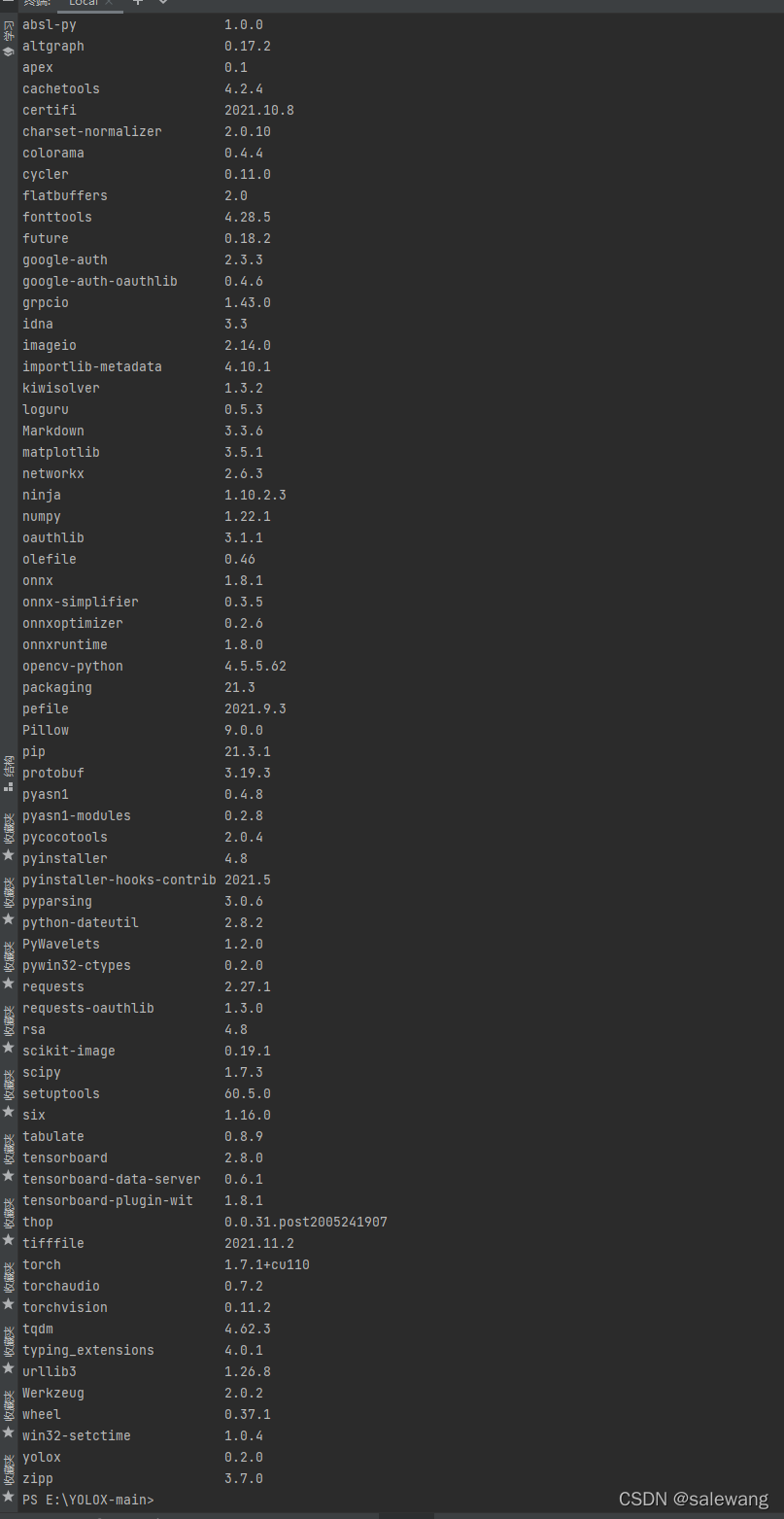Click the idna package name
784x1519 pixels.
pyautogui.click(x=38, y=324)
